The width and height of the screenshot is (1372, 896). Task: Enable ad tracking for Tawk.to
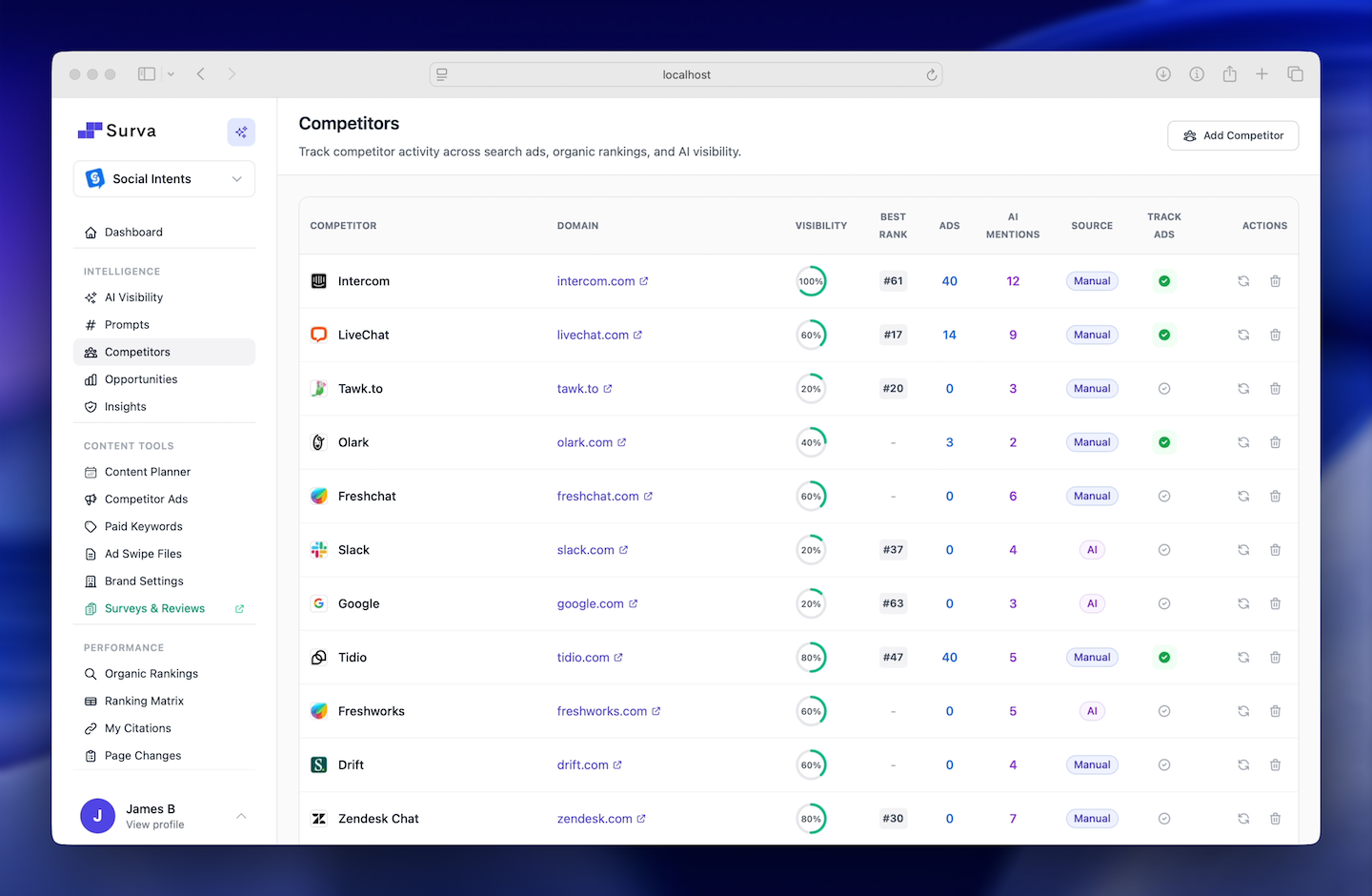coord(1163,388)
